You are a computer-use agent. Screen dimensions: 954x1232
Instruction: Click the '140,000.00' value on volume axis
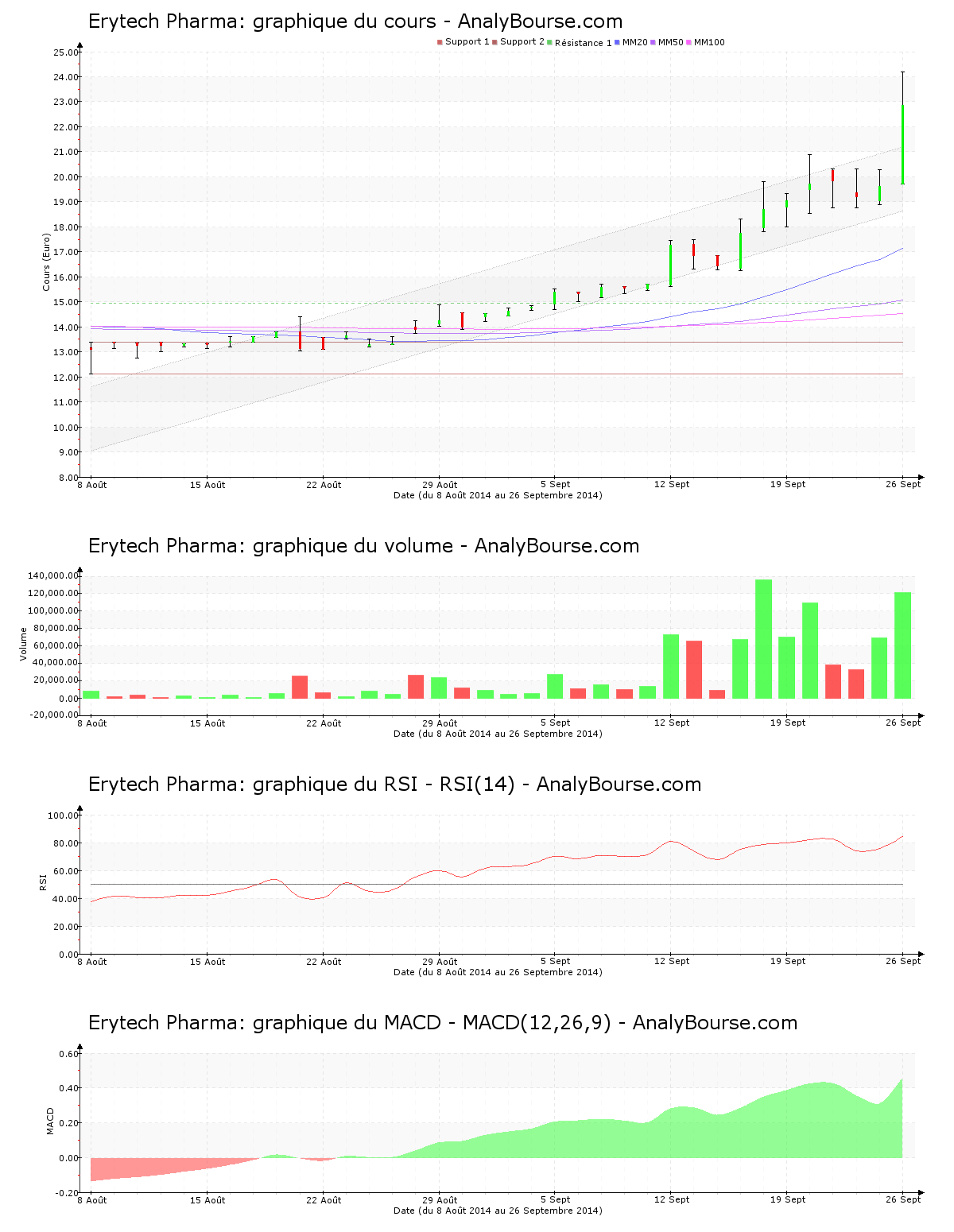click(x=53, y=576)
